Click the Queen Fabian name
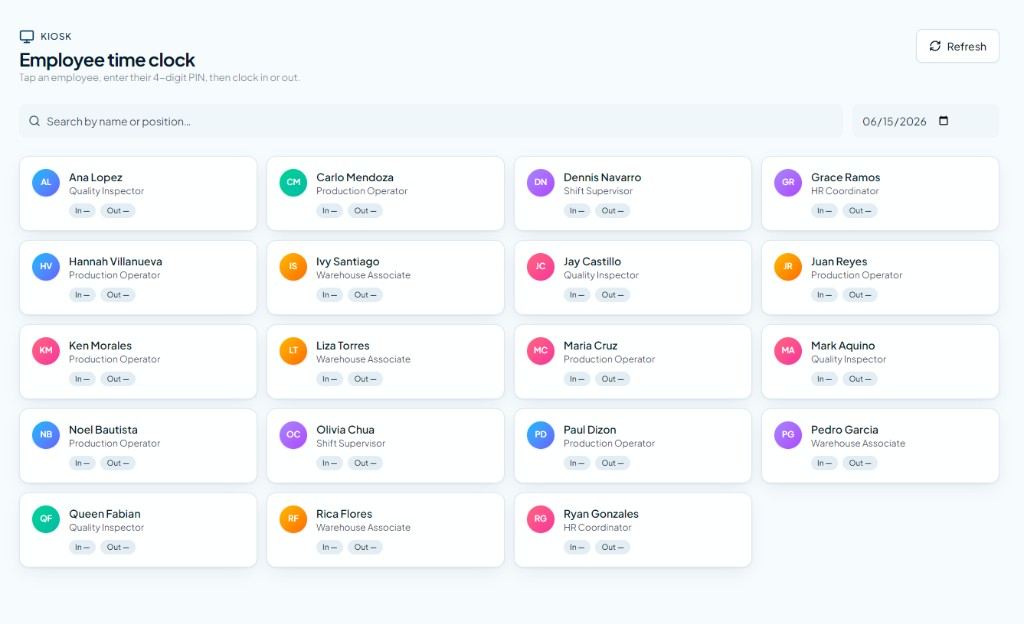This screenshot has width=1024, height=624. point(104,514)
